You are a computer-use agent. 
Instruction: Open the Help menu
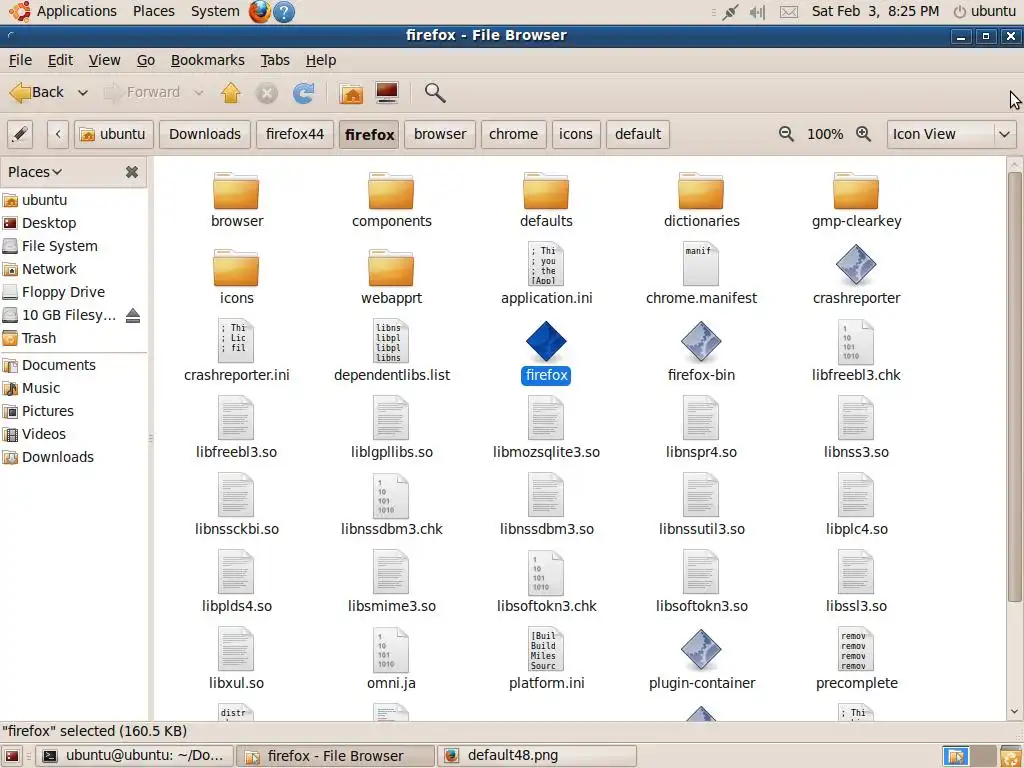321,60
